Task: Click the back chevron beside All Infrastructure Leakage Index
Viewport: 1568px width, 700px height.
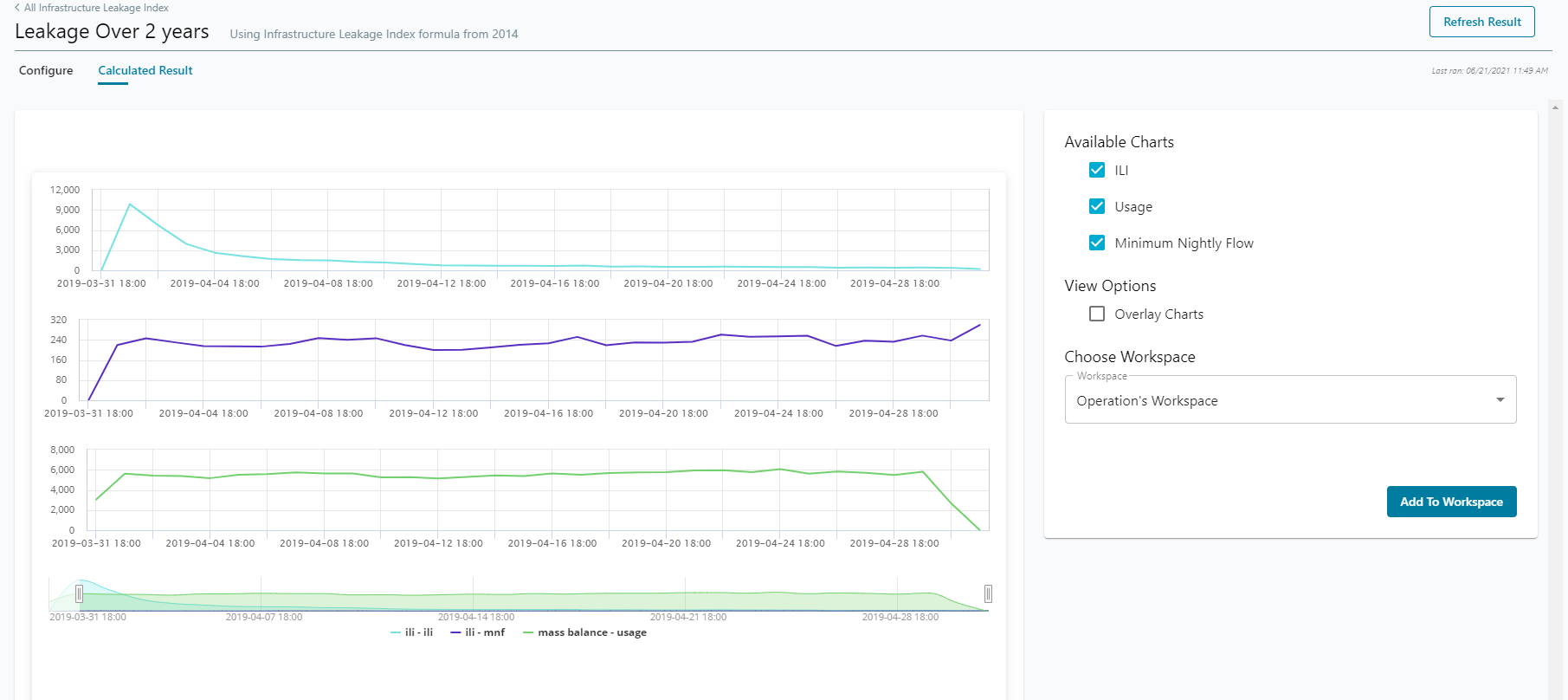Action: coord(17,8)
